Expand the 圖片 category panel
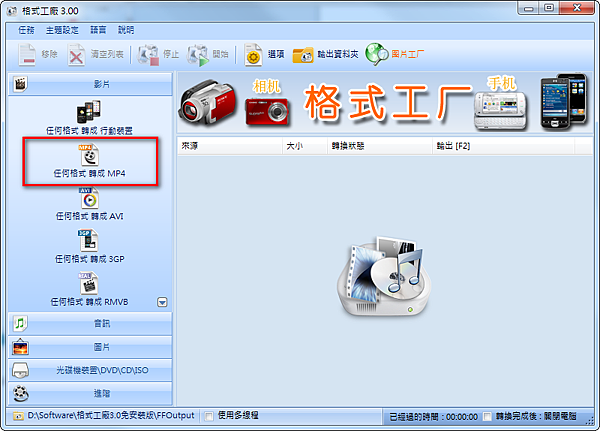This screenshot has height=431, width=600. pos(90,347)
